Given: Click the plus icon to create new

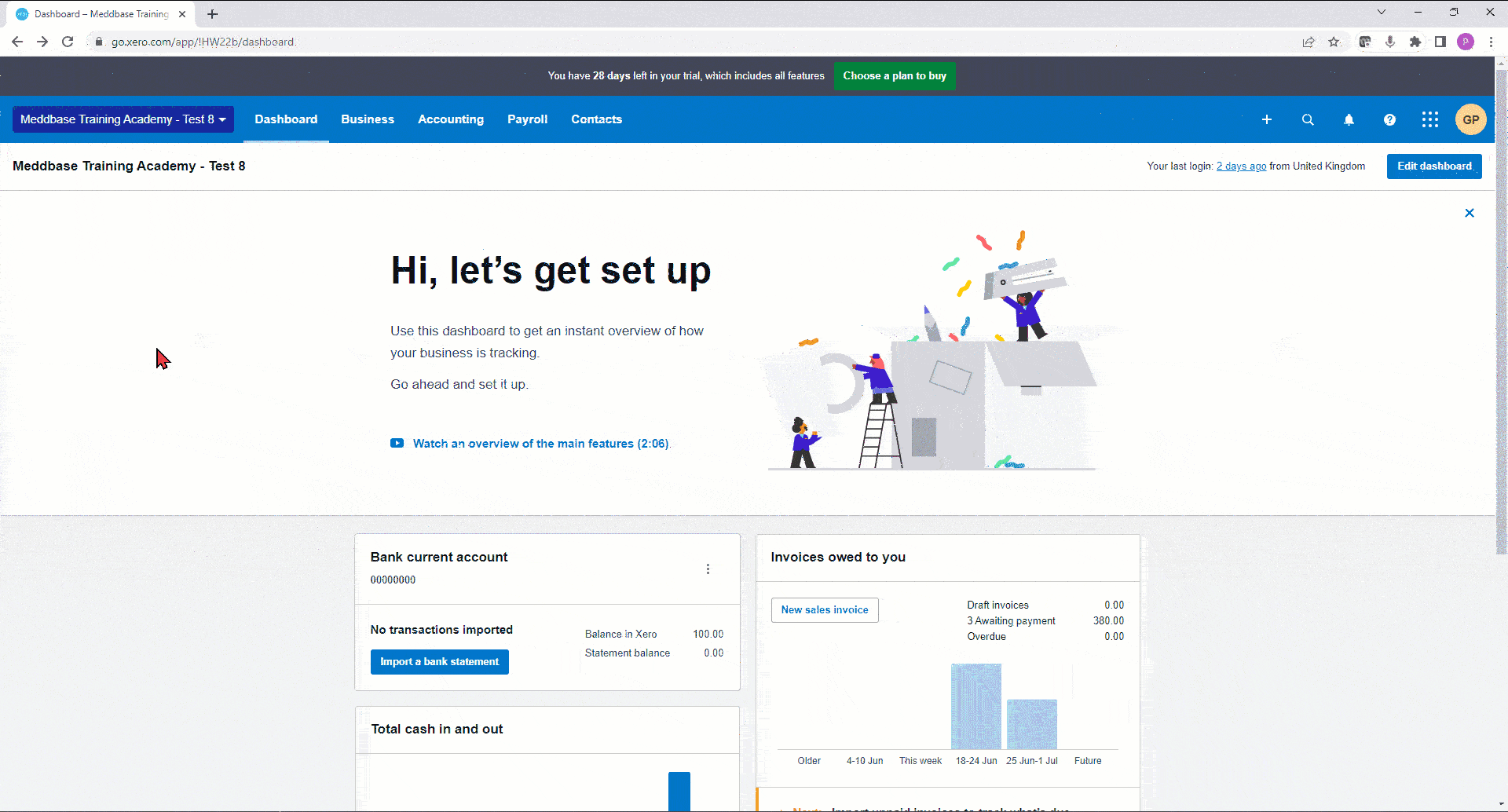Looking at the screenshot, I should 1266,119.
